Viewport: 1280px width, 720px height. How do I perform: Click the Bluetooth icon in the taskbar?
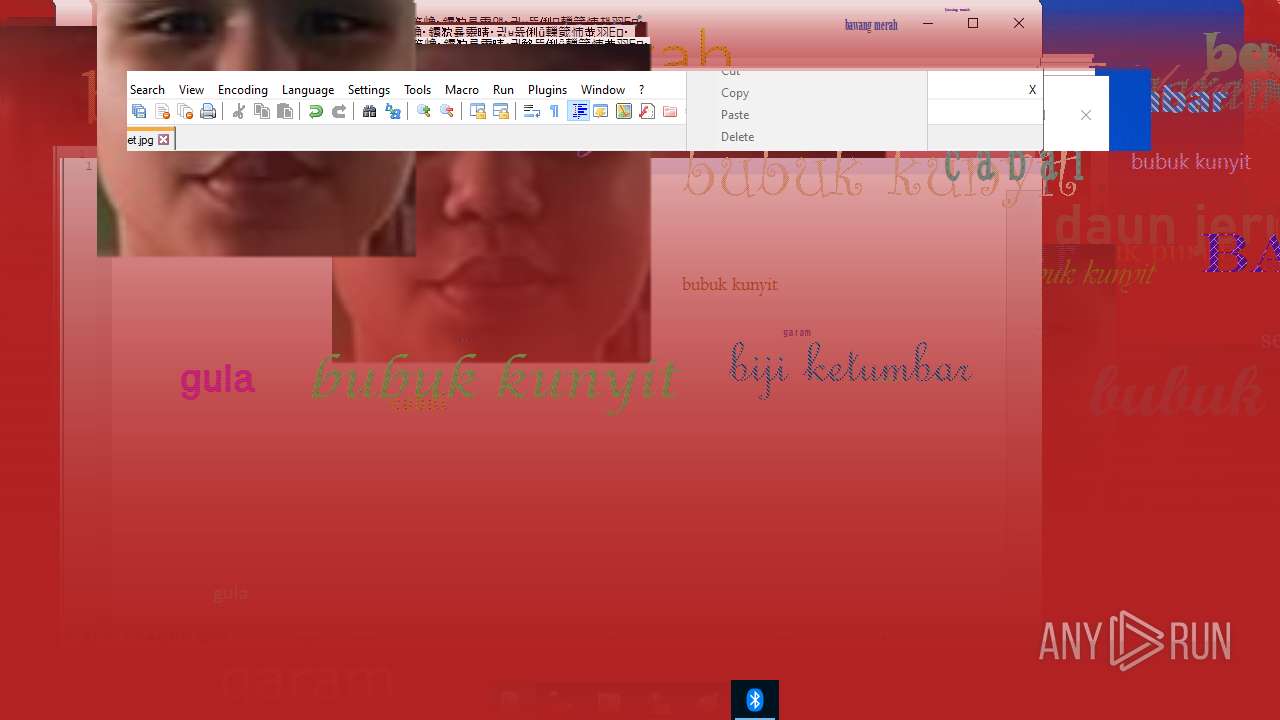[x=755, y=700]
